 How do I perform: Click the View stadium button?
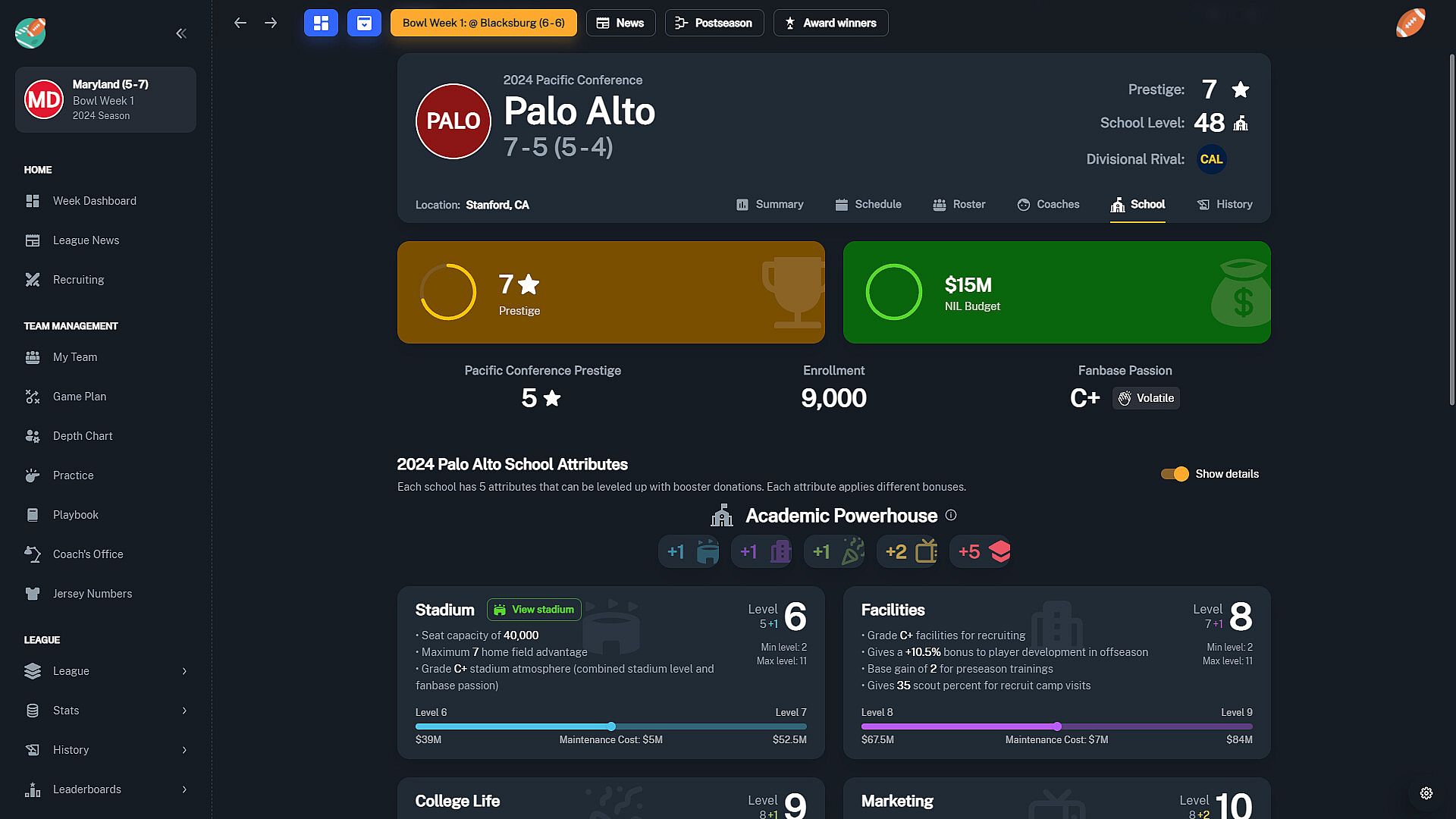pyautogui.click(x=534, y=610)
